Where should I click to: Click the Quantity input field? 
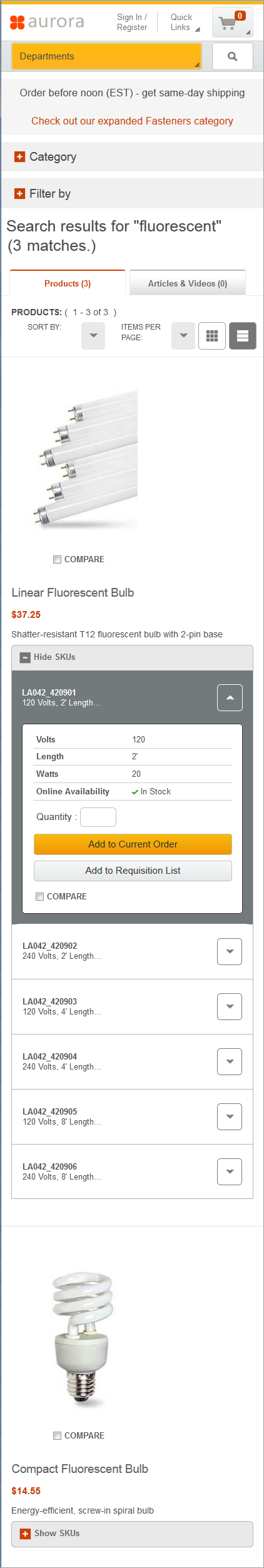[x=98, y=817]
